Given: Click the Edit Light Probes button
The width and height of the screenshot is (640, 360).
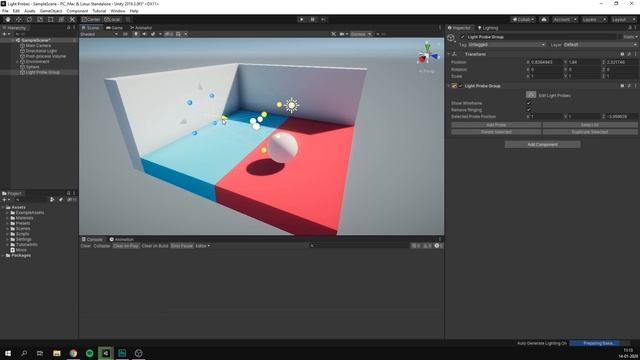Looking at the screenshot, I should (x=531, y=95).
